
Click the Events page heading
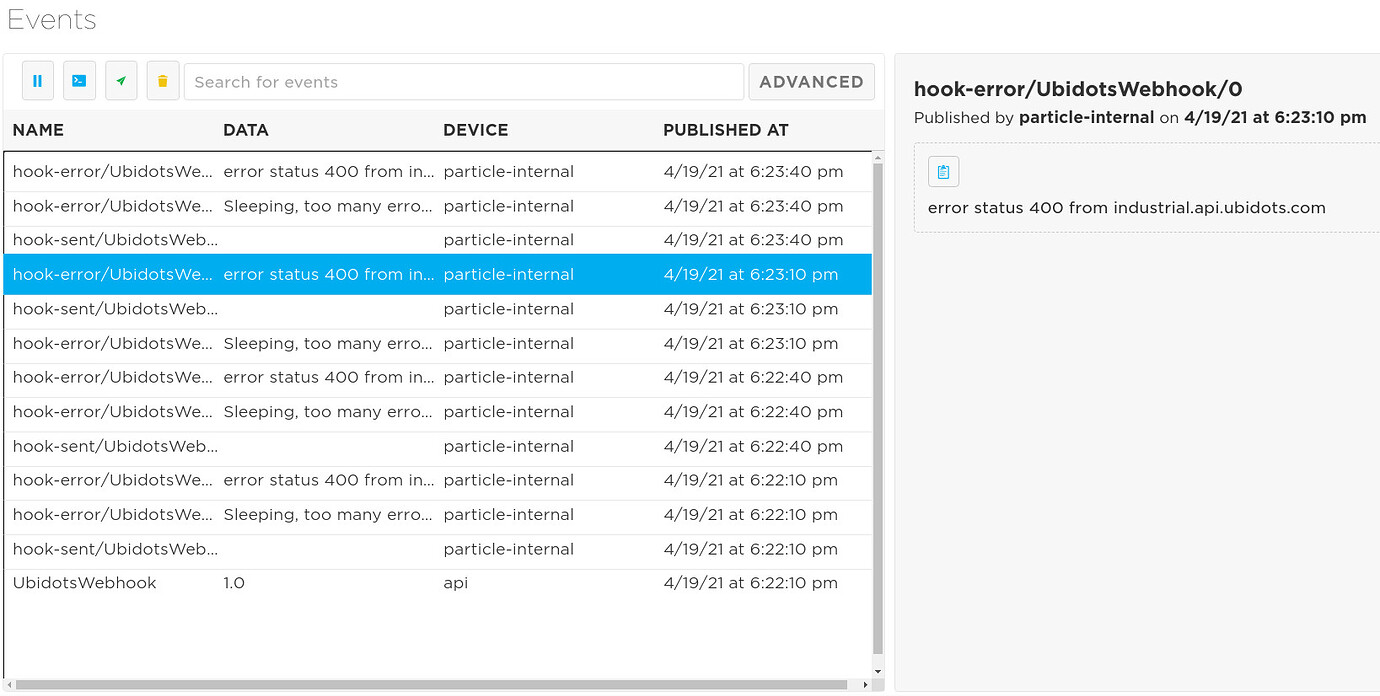51,19
